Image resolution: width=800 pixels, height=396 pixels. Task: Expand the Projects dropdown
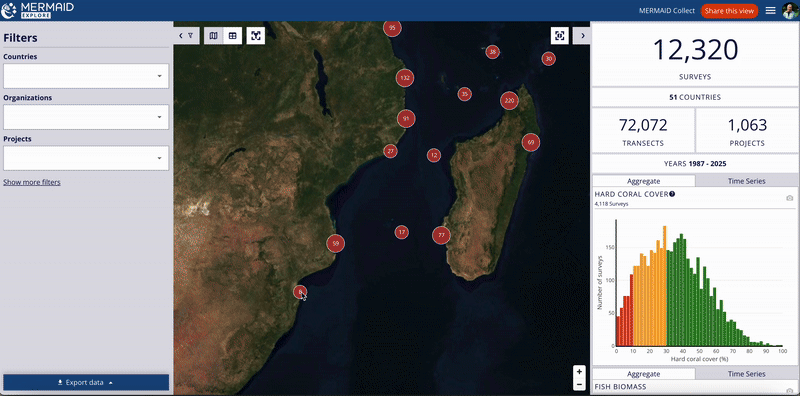coord(86,158)
